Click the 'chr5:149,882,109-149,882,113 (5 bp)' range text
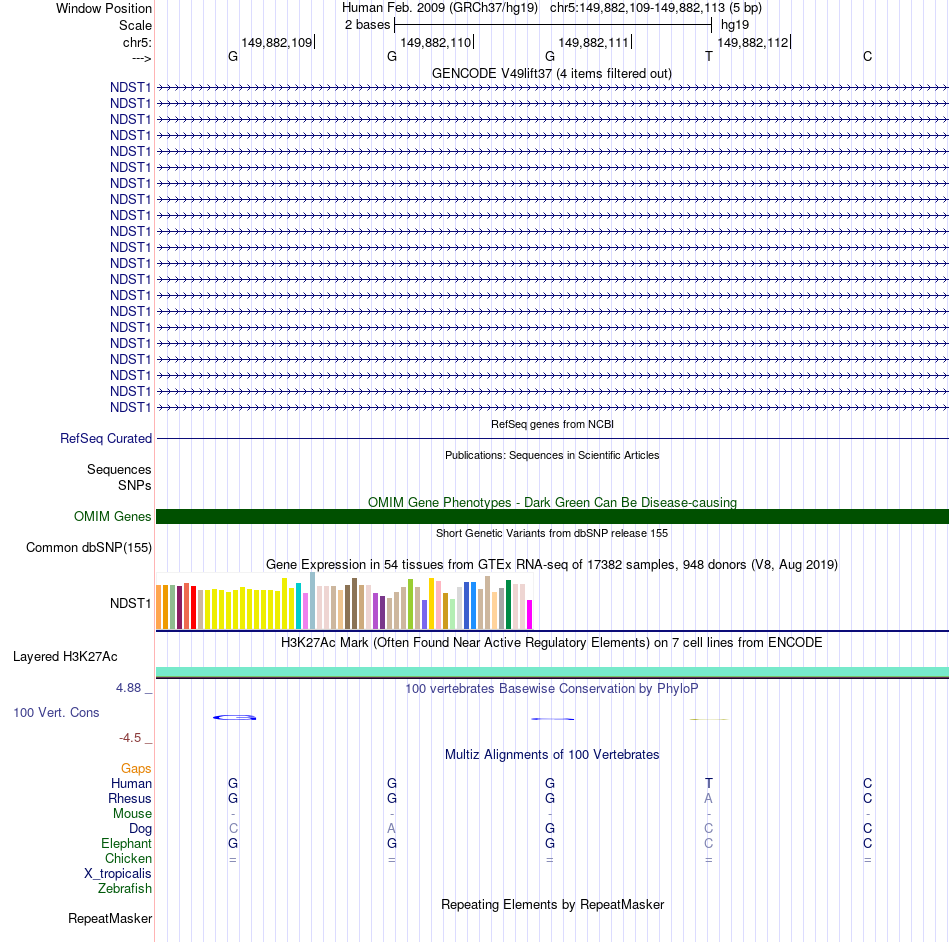The width and height of the screenshot is (950, 942). 656,8
